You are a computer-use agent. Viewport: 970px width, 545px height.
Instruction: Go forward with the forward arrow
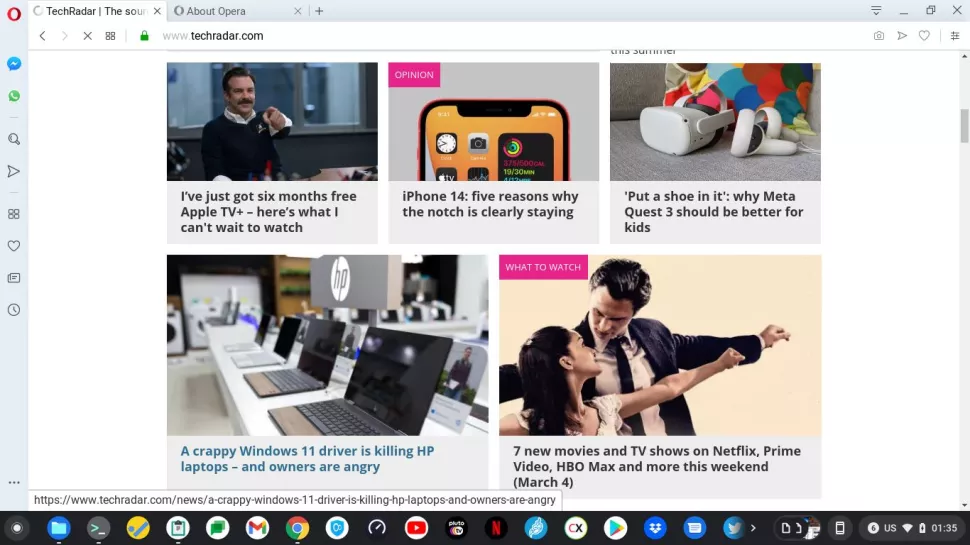[x=64, y=36]
